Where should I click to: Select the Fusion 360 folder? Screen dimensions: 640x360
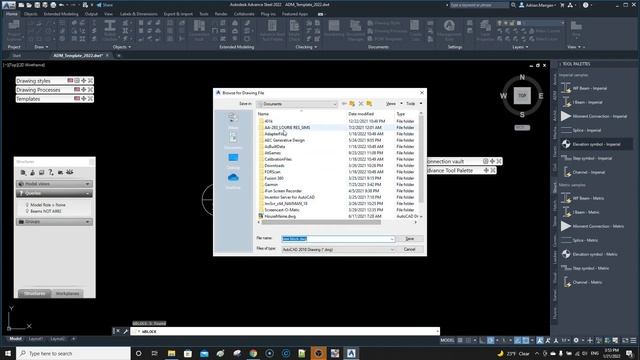point(274,178)
